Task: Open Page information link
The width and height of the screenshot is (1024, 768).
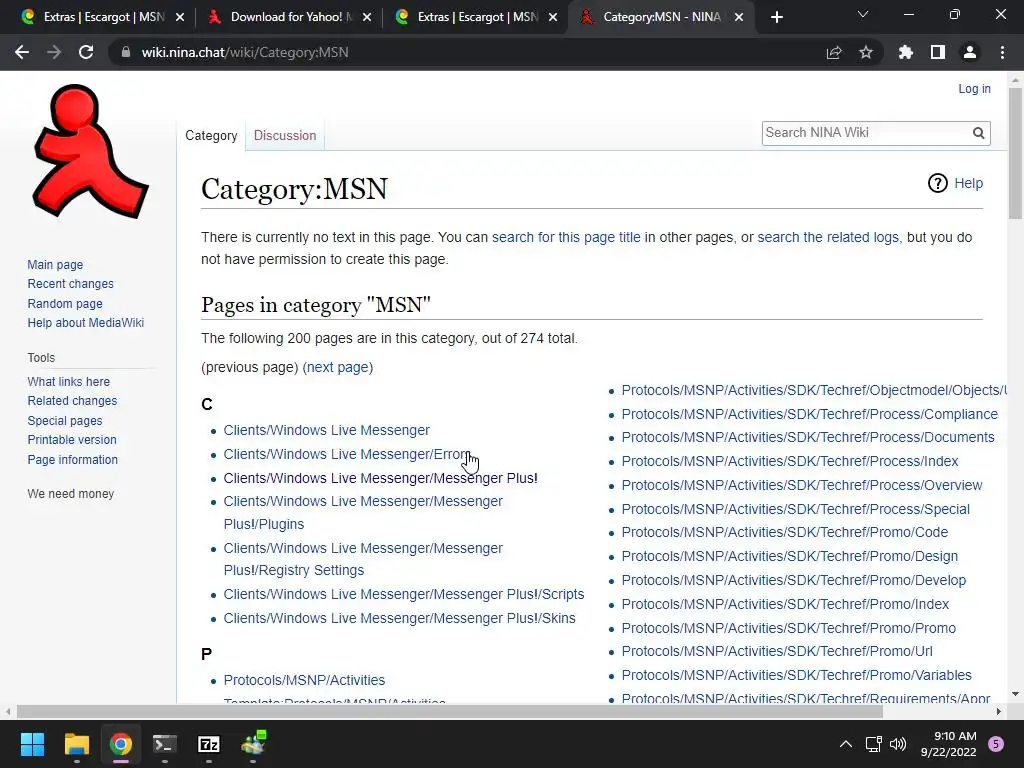Action: pyautogui.click(x=72, y=460)
